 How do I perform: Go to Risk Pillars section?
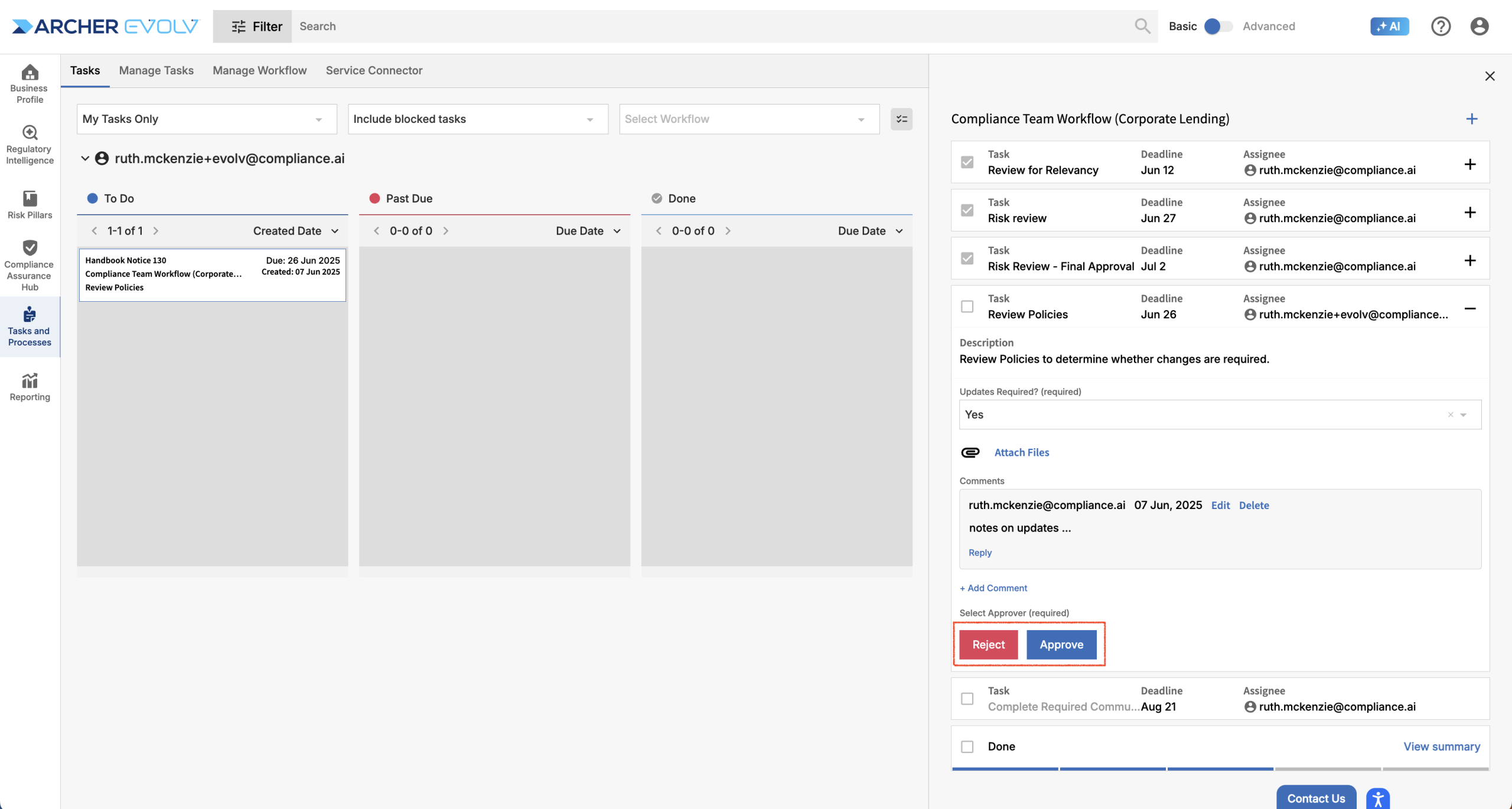[30, 204]
